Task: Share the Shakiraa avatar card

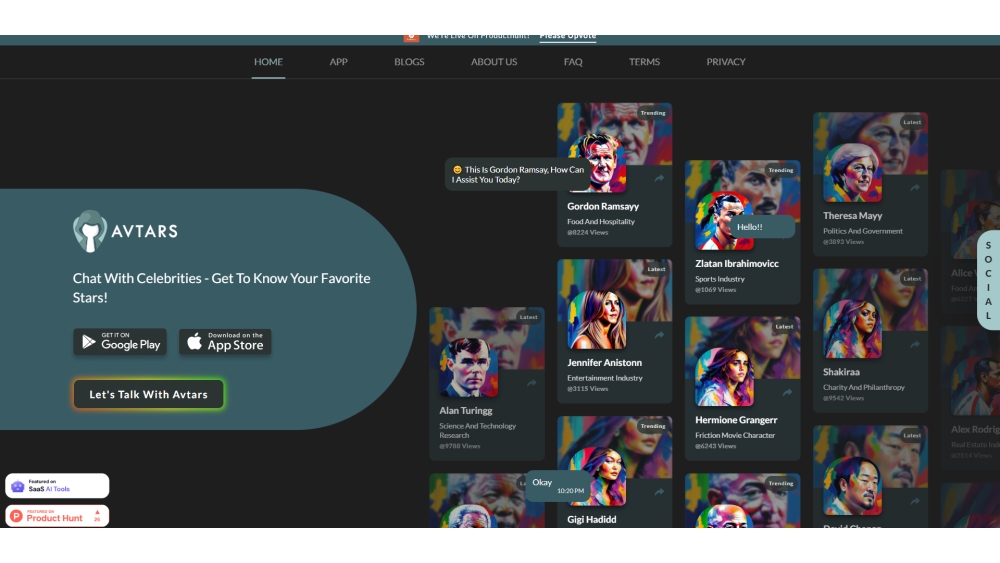Action: [x=914, y=345]
